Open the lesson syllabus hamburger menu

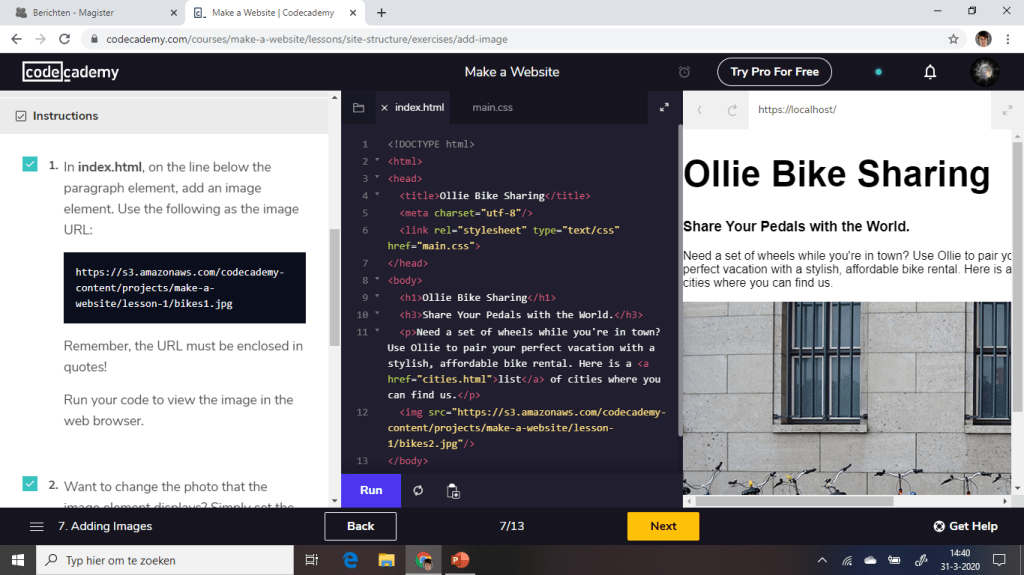pyautogui.click(x=37, y=526)
